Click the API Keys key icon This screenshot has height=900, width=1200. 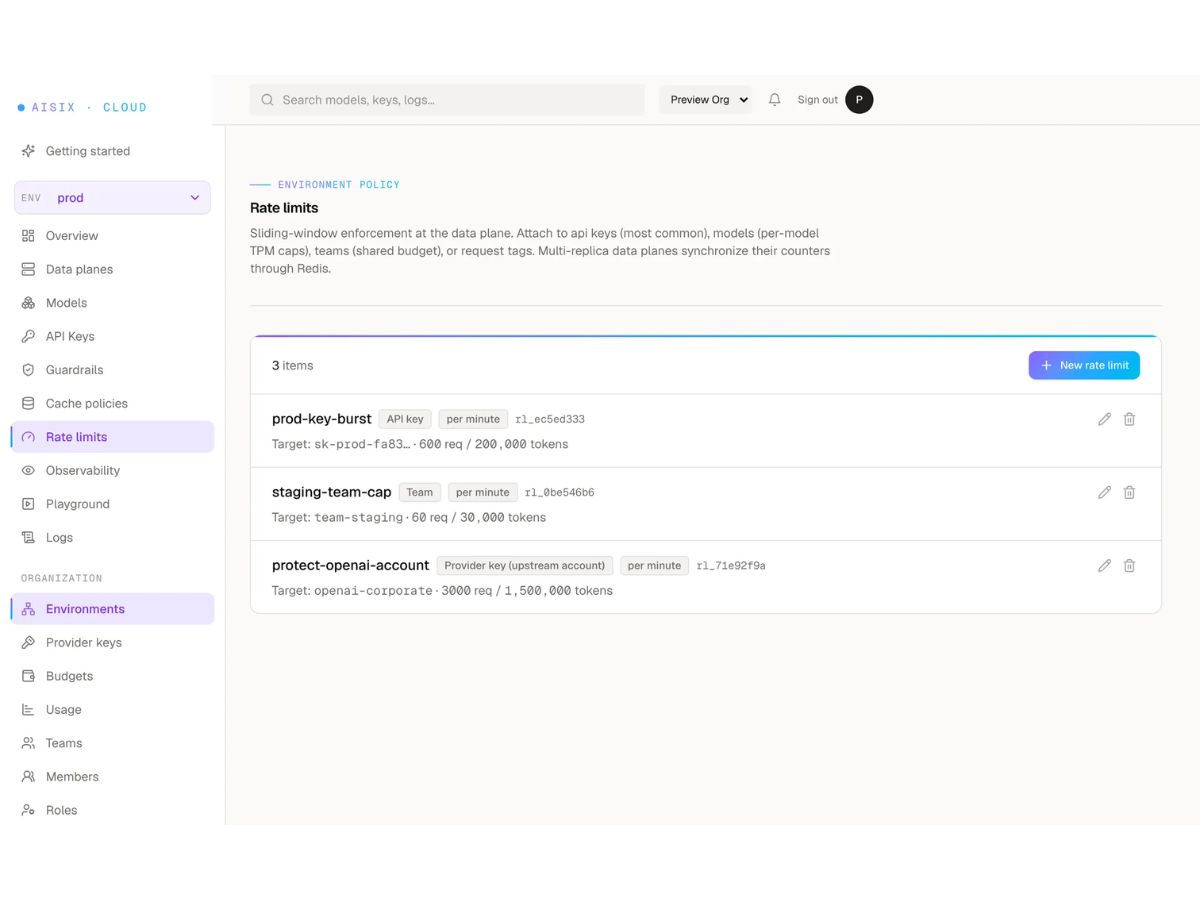(28, 336)
